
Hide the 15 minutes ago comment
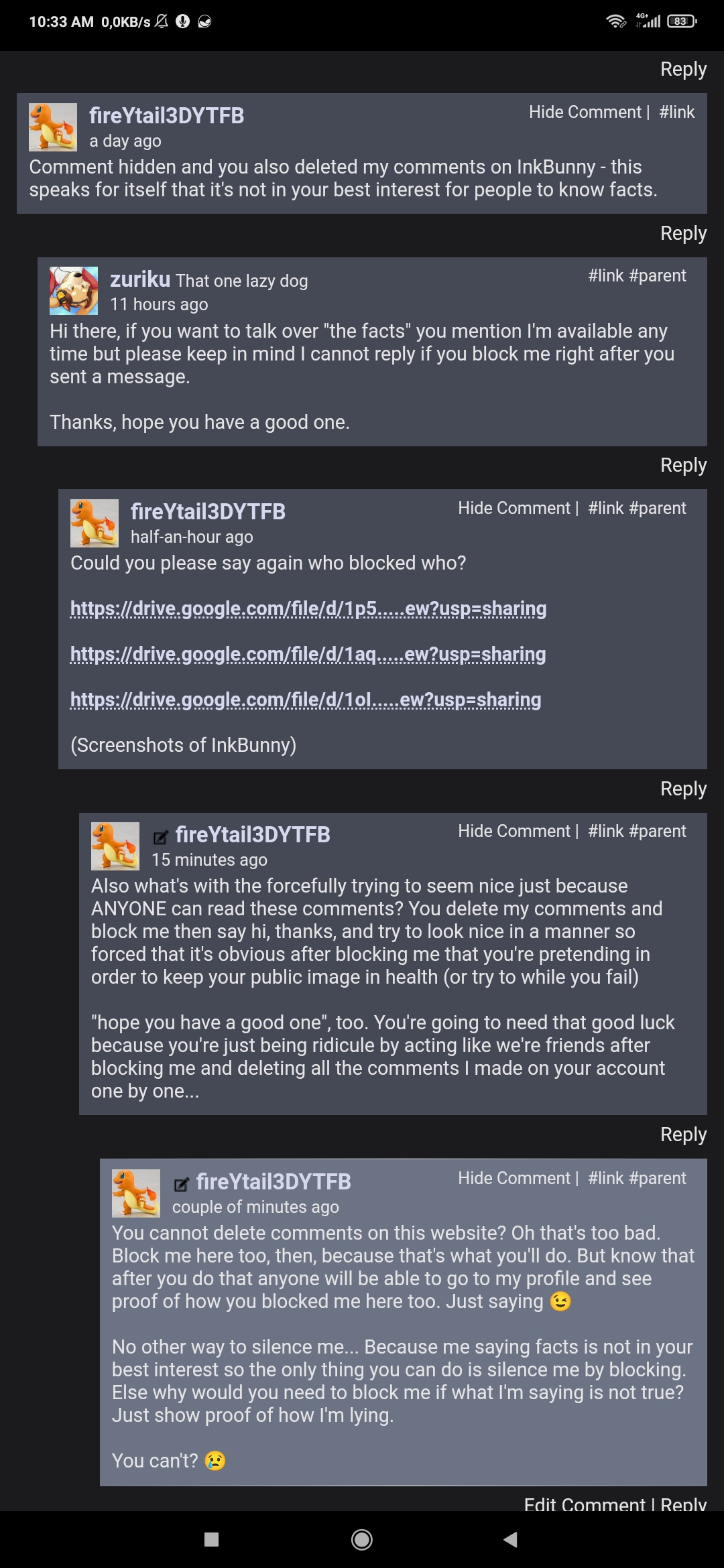(514, 831)
